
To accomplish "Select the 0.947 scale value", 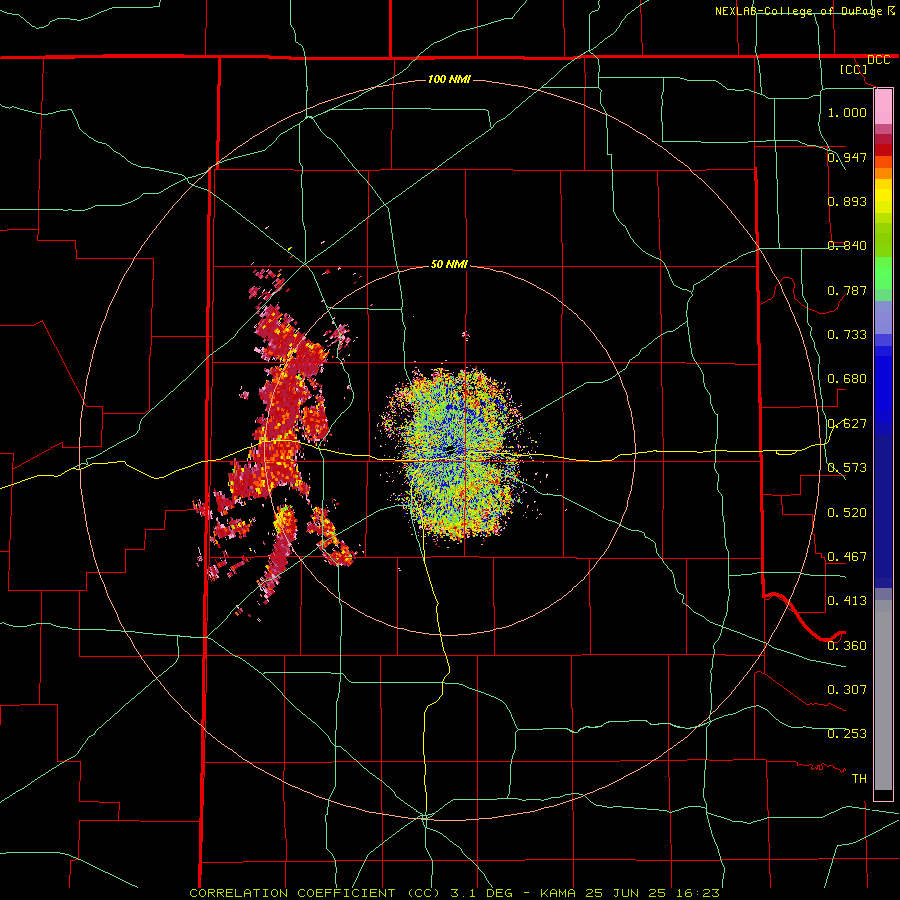I will pyautogui.click(x=847, y=157).
